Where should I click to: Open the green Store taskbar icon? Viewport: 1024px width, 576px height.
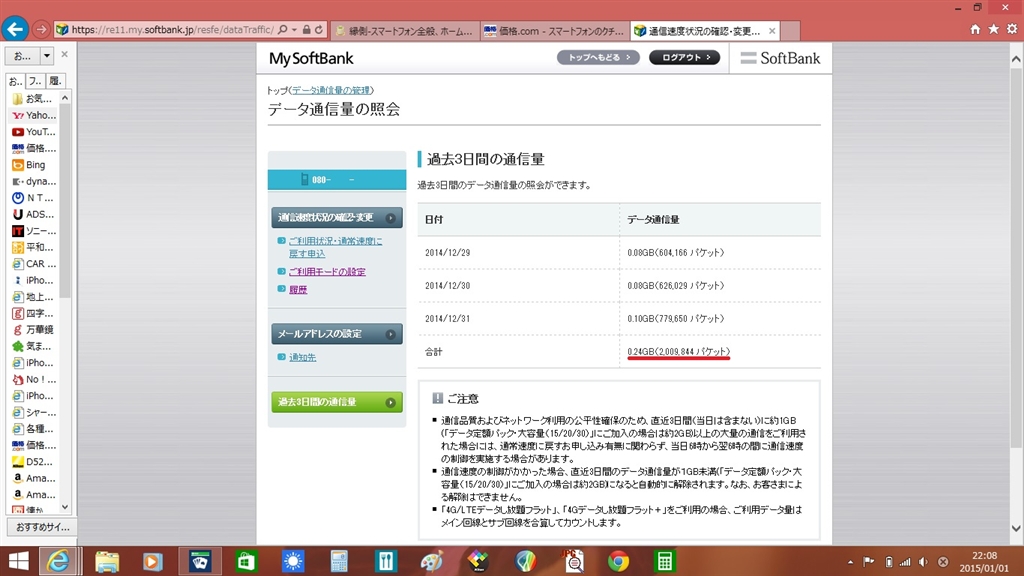coord(246,561)
